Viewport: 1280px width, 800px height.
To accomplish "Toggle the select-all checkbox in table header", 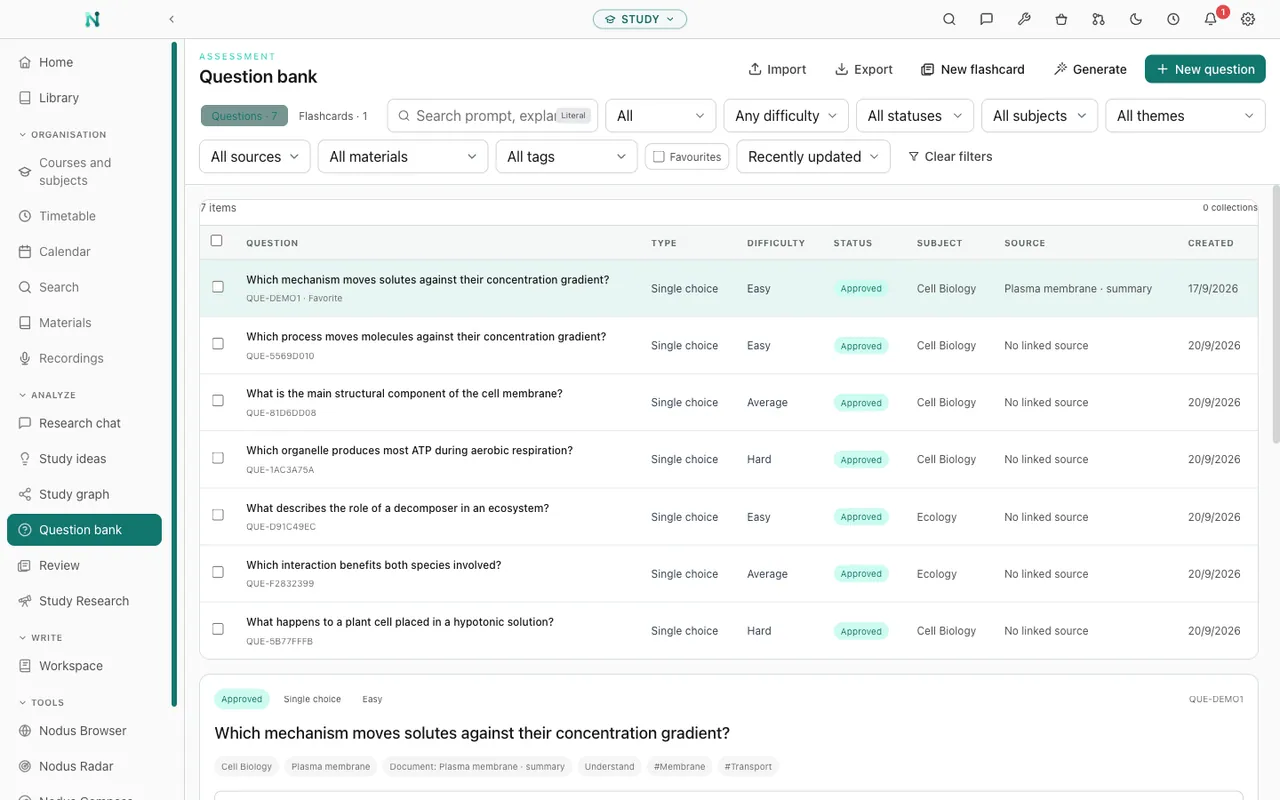I will click(217, 241).
